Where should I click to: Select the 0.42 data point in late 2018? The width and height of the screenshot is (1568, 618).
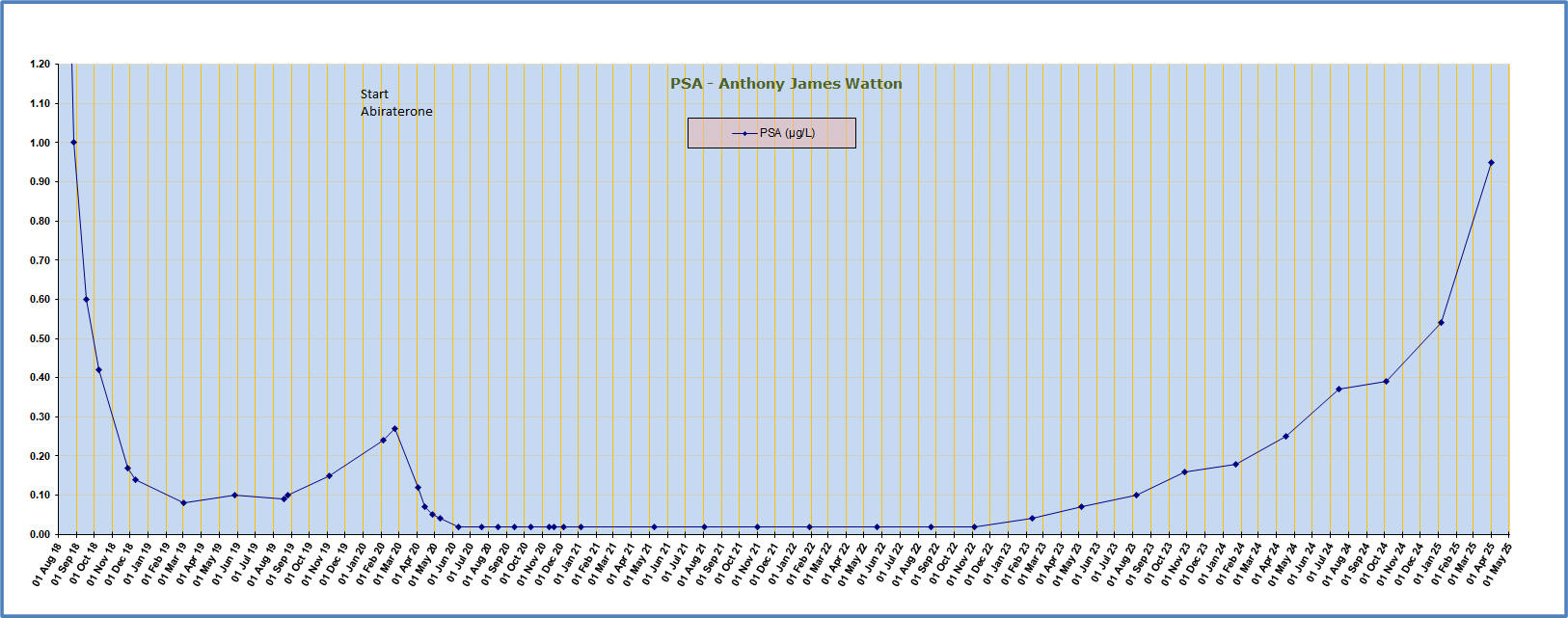[x=98, y=370]
